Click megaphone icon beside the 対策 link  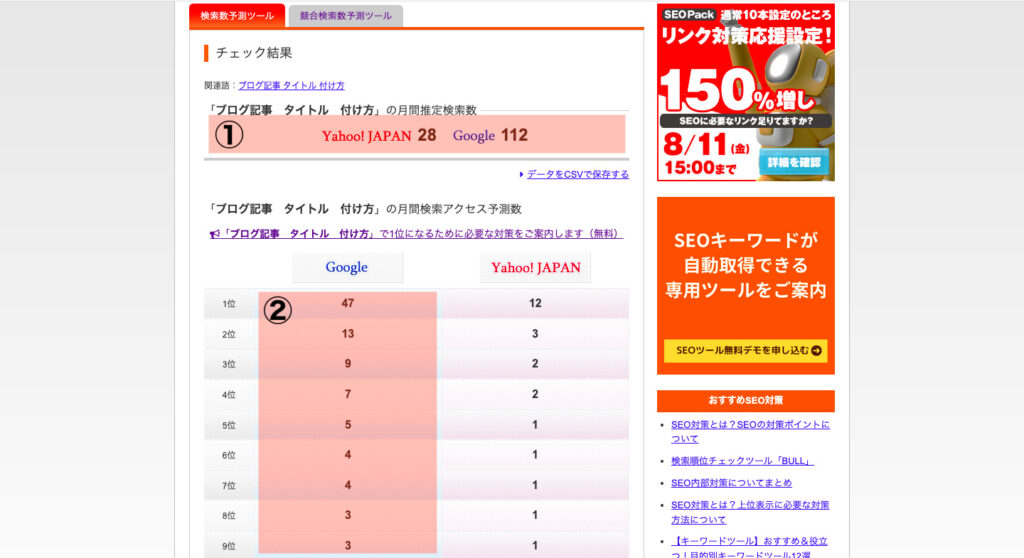[x=214, y=234]
